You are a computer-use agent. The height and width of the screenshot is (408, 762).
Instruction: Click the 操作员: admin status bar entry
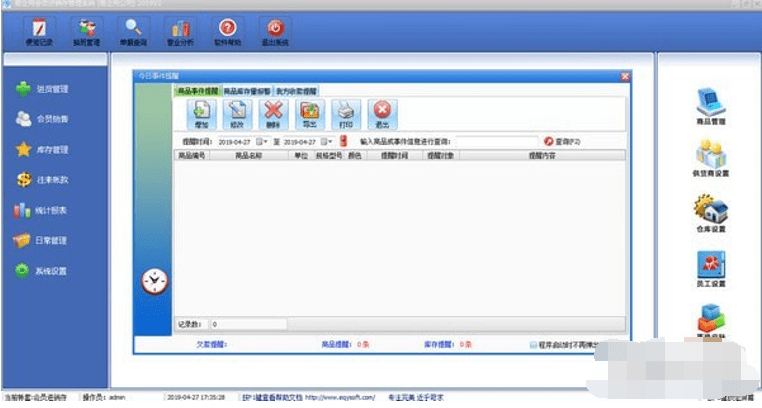tap(104, 397)
